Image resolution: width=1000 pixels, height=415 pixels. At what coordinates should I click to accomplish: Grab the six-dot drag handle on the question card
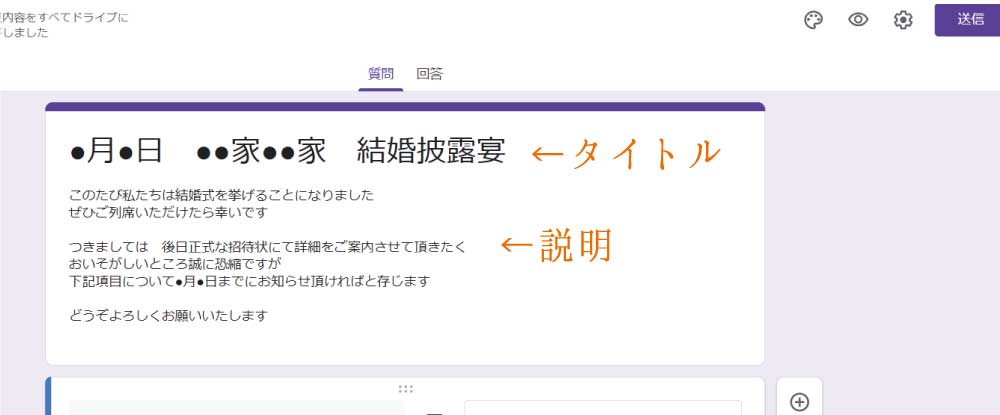click(405, 388)
